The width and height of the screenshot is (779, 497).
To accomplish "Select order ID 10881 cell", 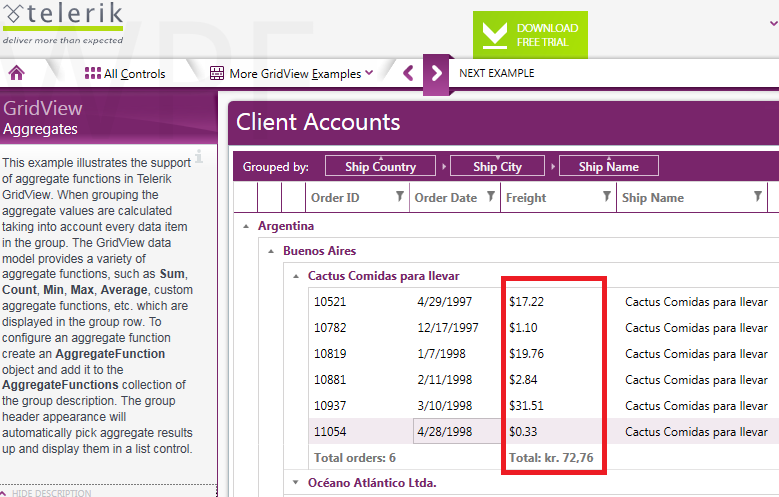I will [x=330, y=380].
